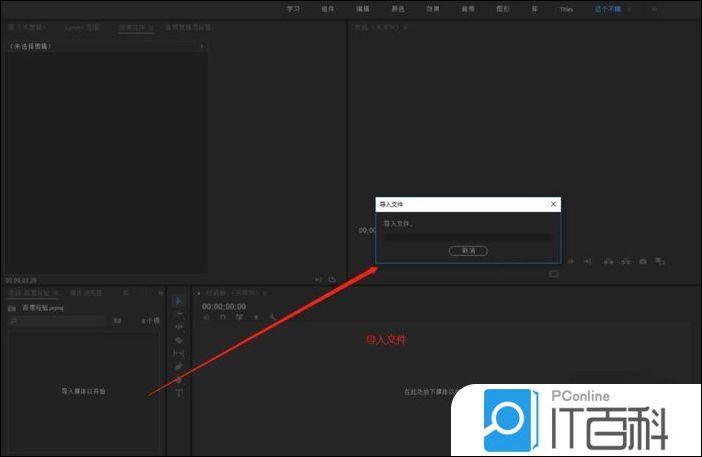Viewport: 702px width, 457px height.
Task: Switch to the 音频 workspace
Action: click(x=468, y=9)
